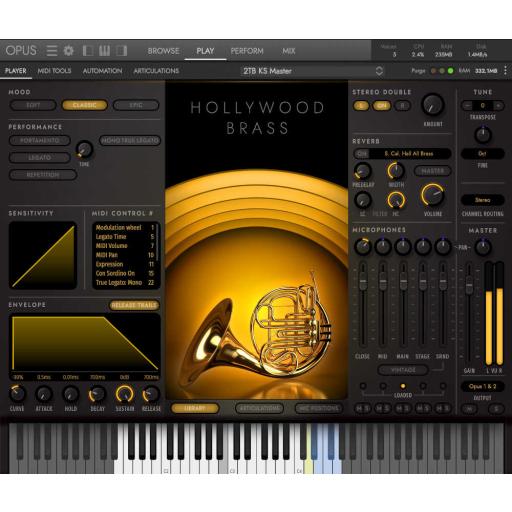The image size is (512, 512).
Task: Toggle the left sidebar panel icon
Action: click(88, 51)
